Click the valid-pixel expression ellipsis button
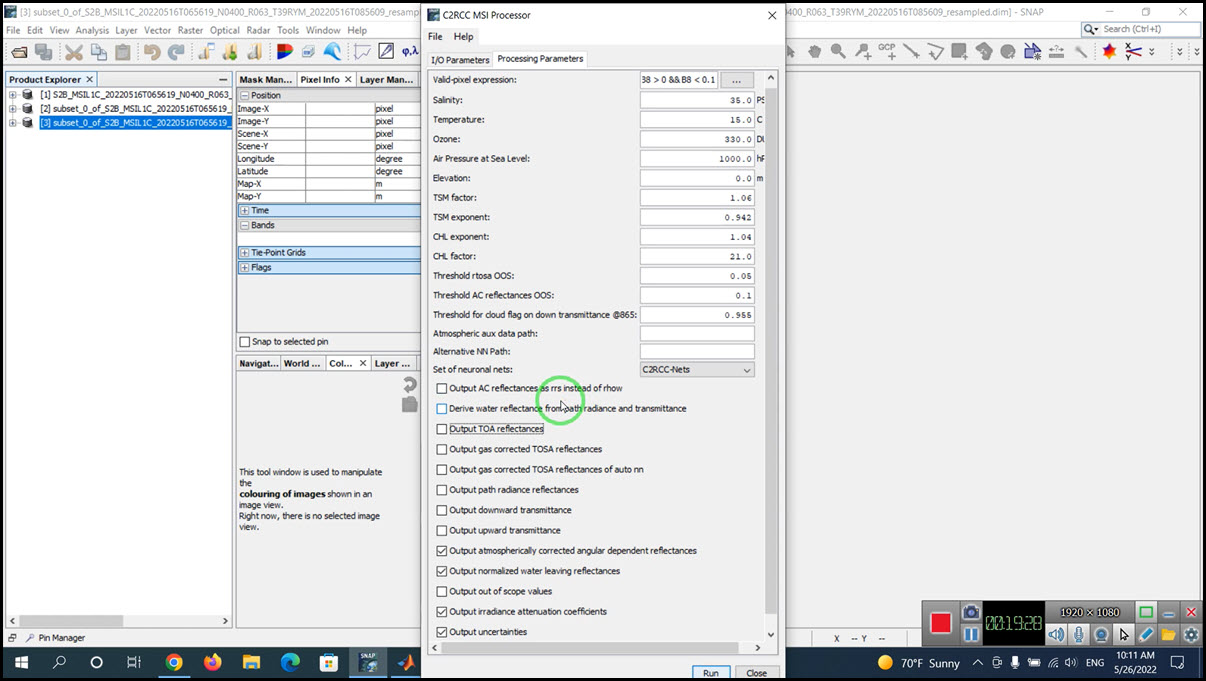The width and height of the screenshot is (1206, 681). 737,80
